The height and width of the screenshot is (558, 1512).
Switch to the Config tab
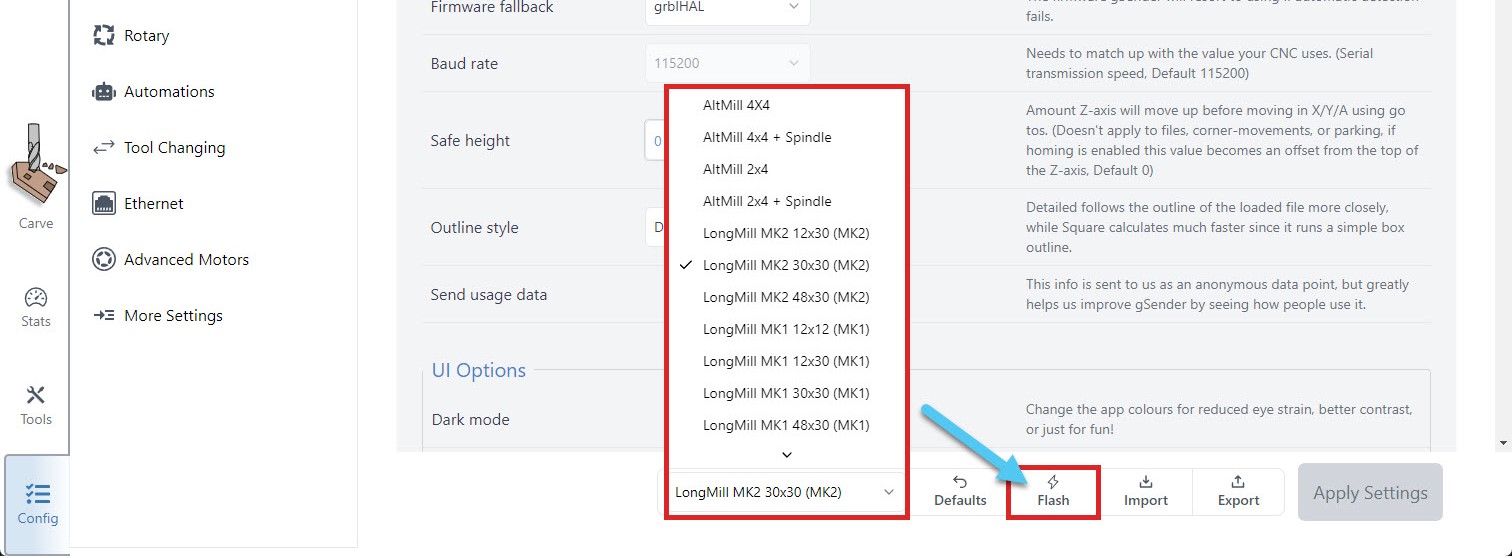click(37, 504)
